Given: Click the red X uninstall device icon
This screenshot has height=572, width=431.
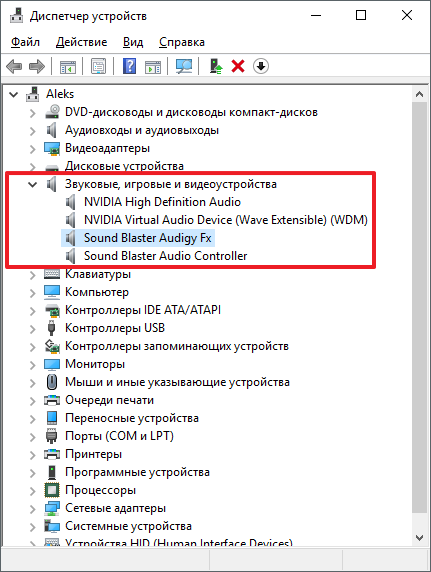Looking at the screenshot, I should pos(238,66).
